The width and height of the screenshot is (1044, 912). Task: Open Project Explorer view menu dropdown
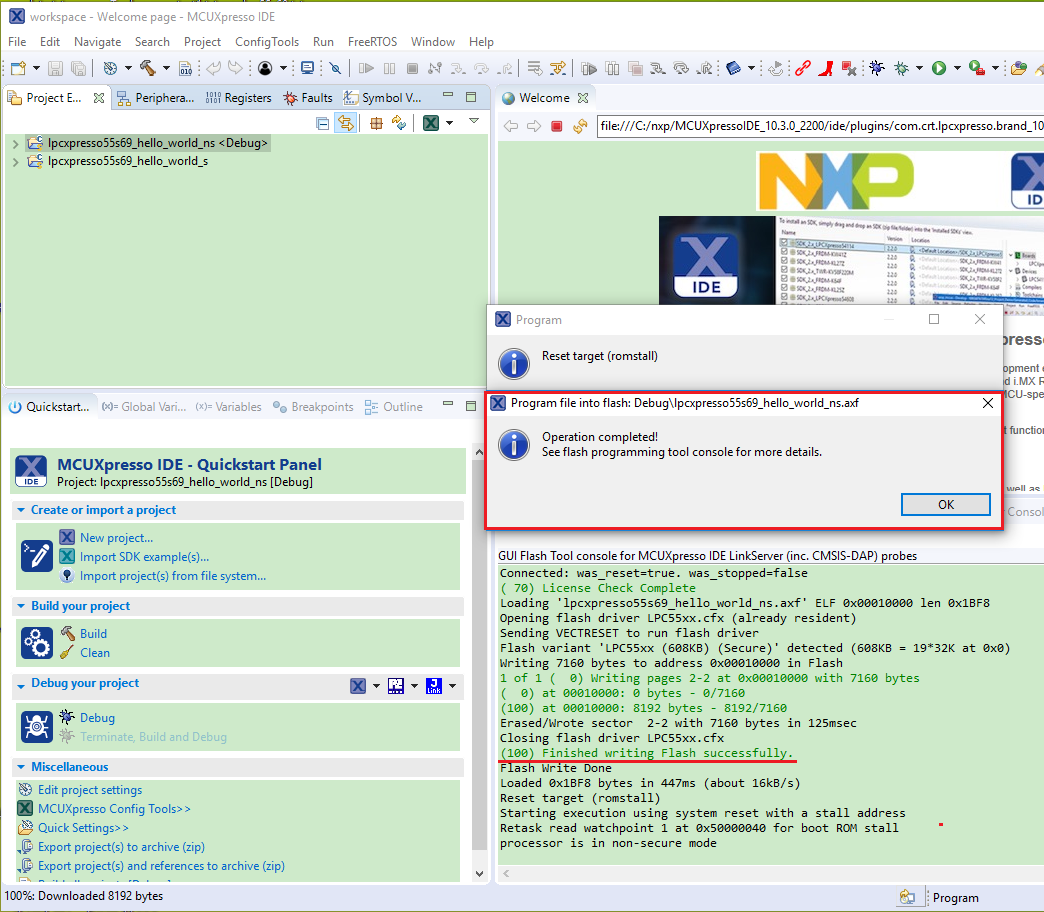474,122
